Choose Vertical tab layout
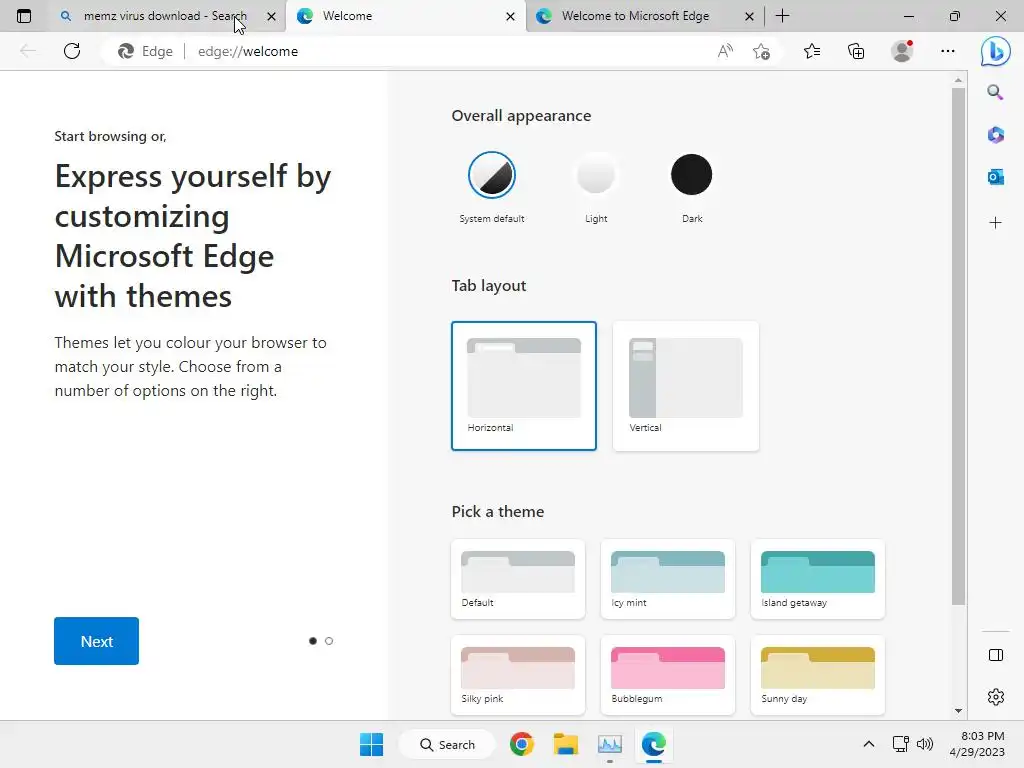The image size is (1024, 768). click(x=686, y=385)
